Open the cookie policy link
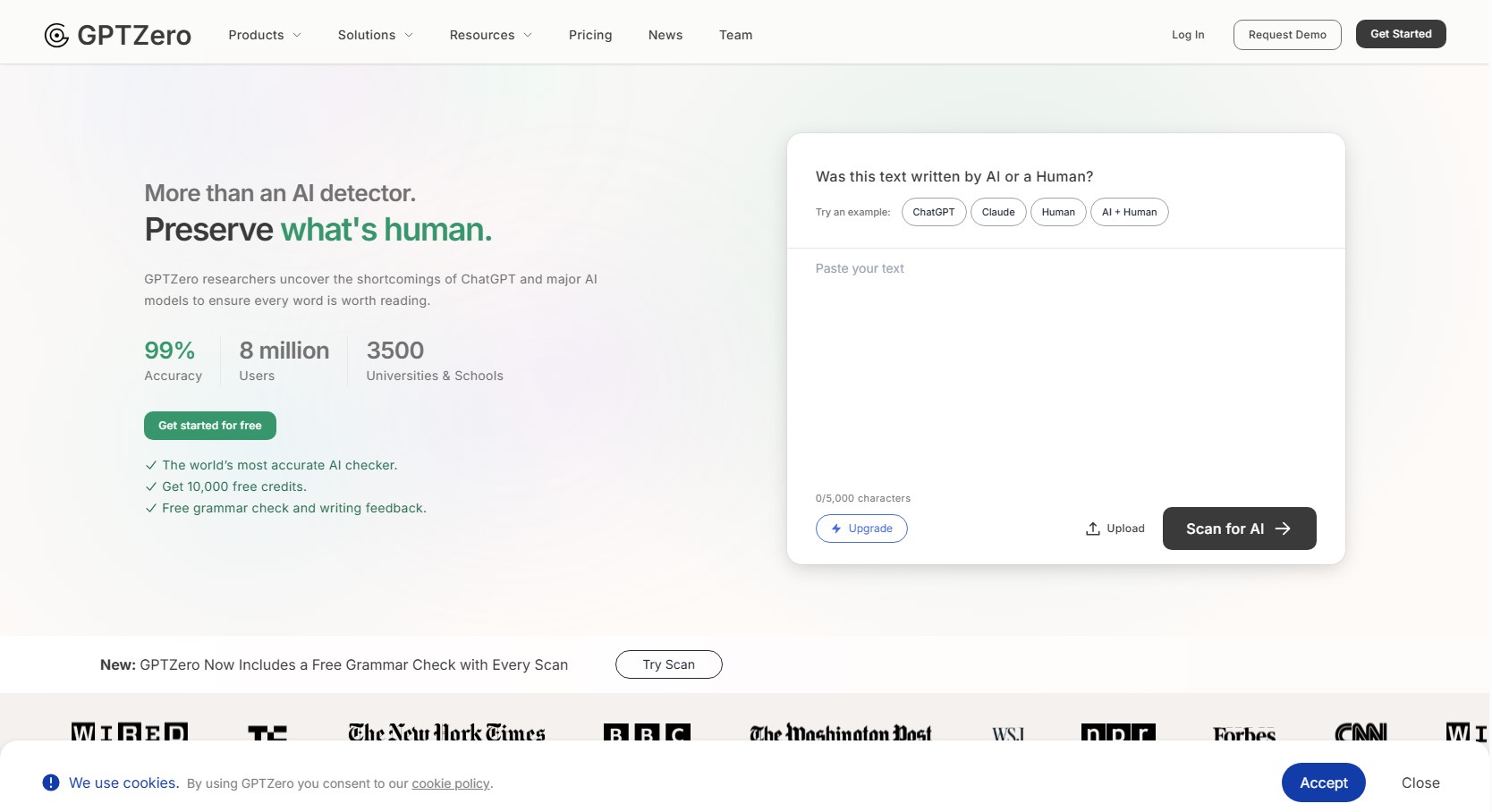Viewport: 1492px width, 812px height. click(451, 783)
